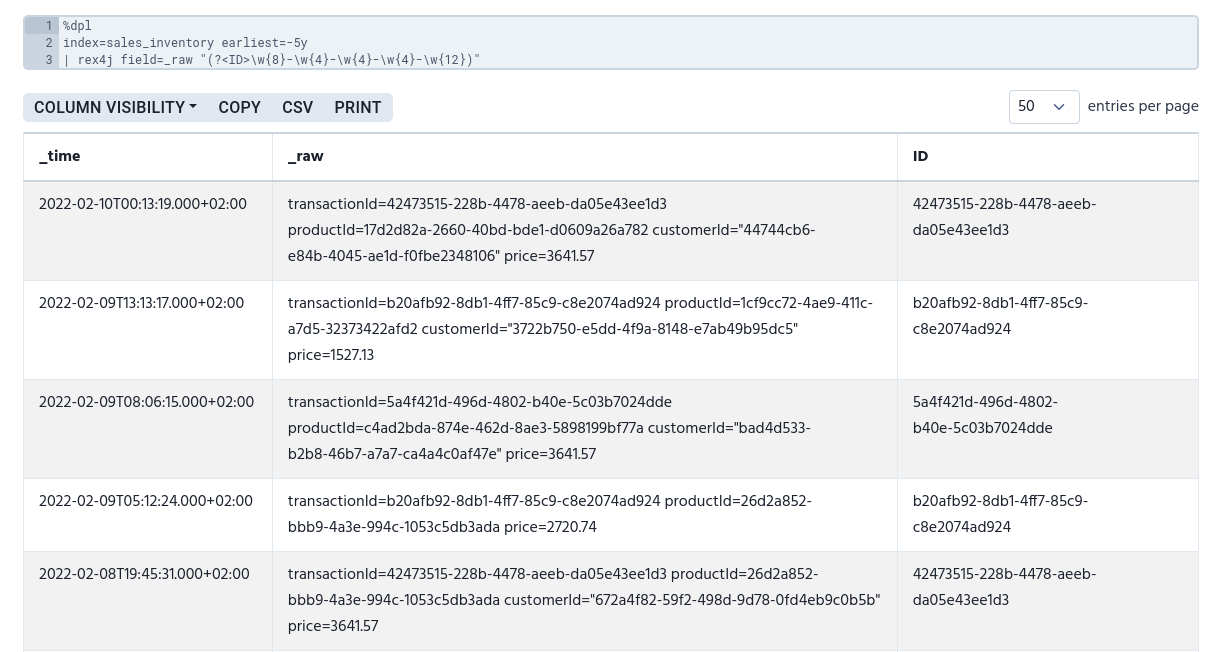The image size is (1221, 652).
Task: Click line number 3 in the query editor
Action: [x=48, y=59]
